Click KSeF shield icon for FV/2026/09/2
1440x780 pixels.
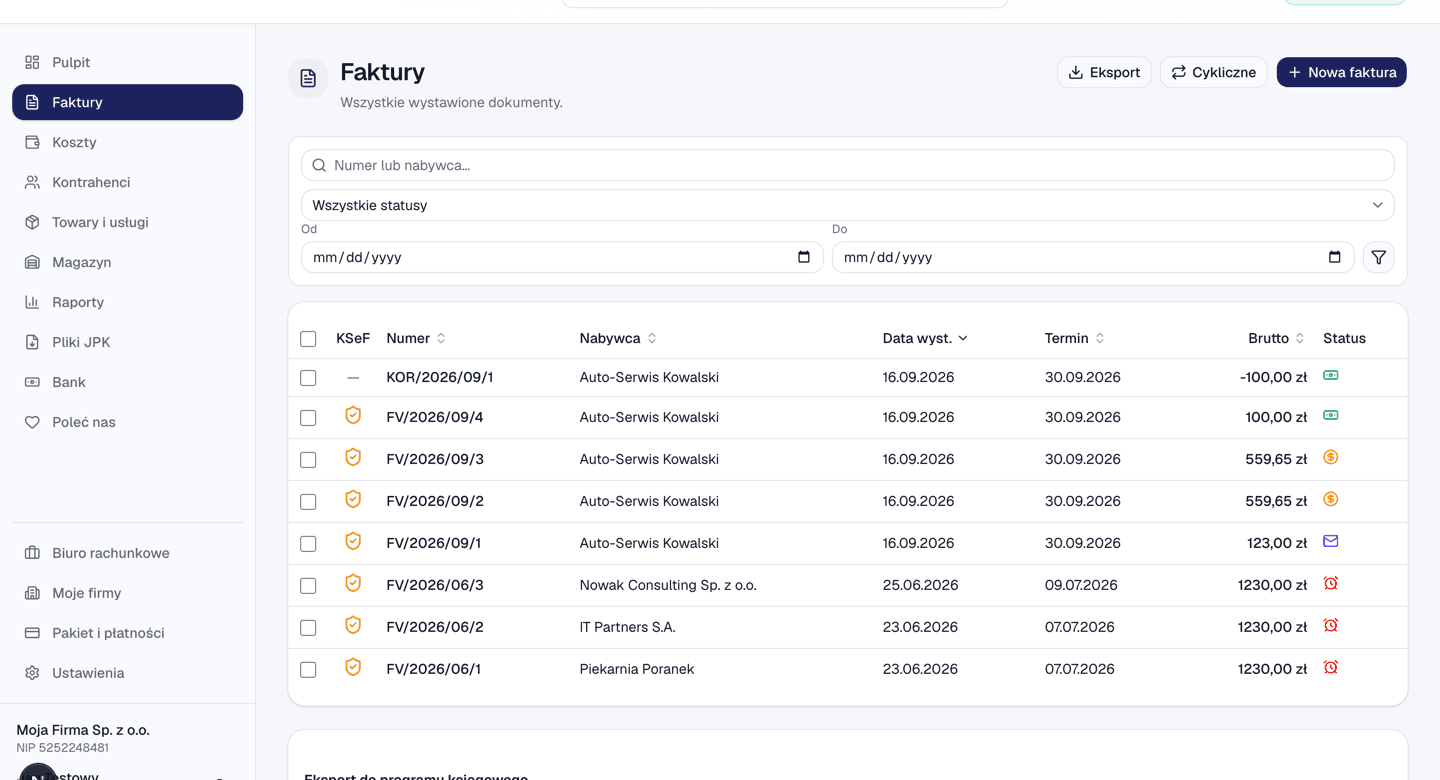(353, 499)
